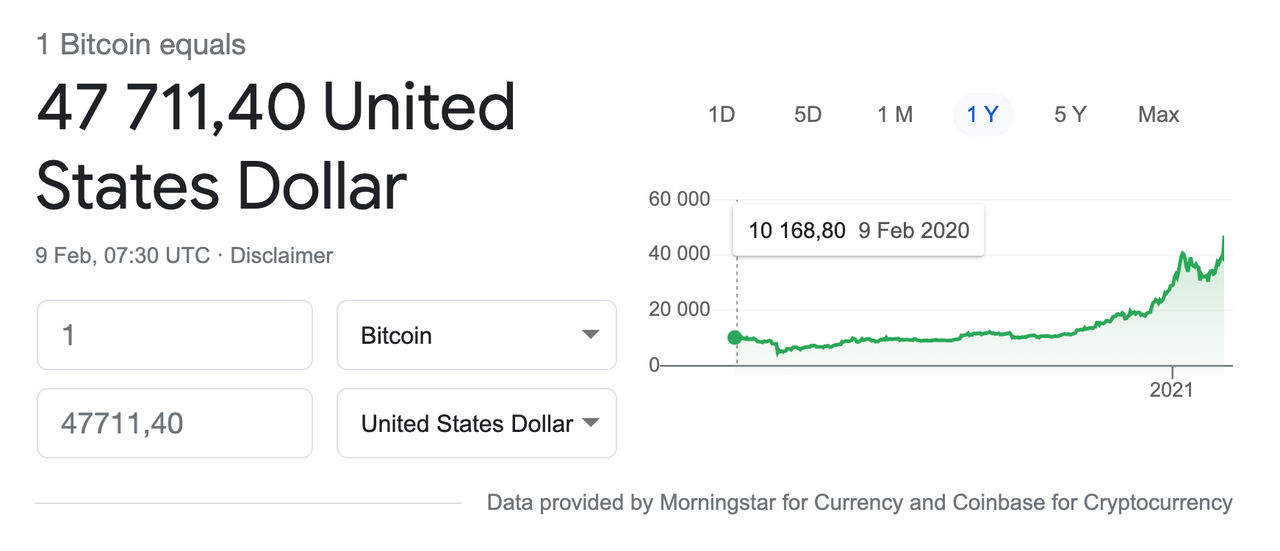Viewport: 1280px width, 551px height.
Task: Click the 60 000 y-axis label
Action: 679,199
